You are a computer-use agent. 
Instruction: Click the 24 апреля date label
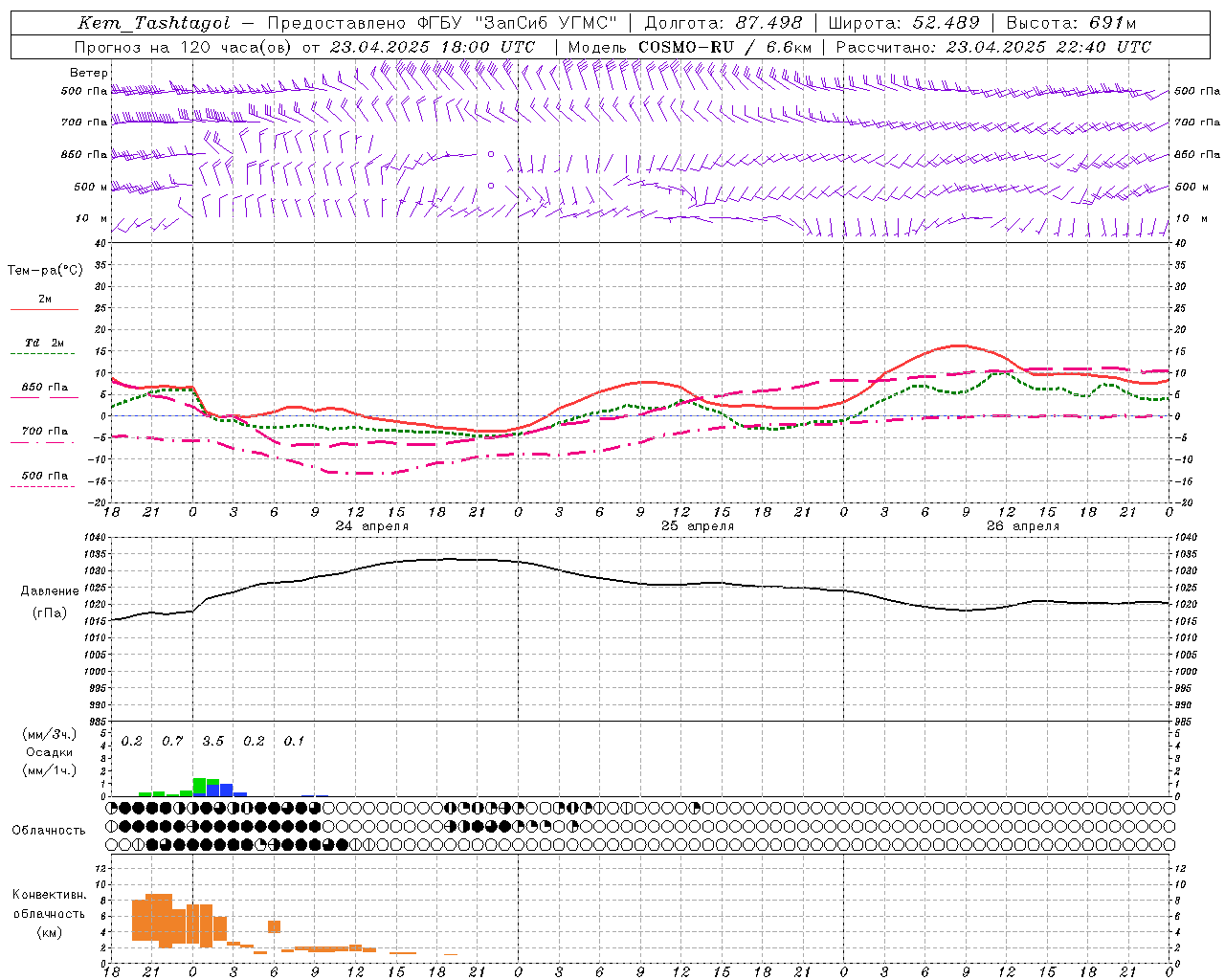coord(372,526)
